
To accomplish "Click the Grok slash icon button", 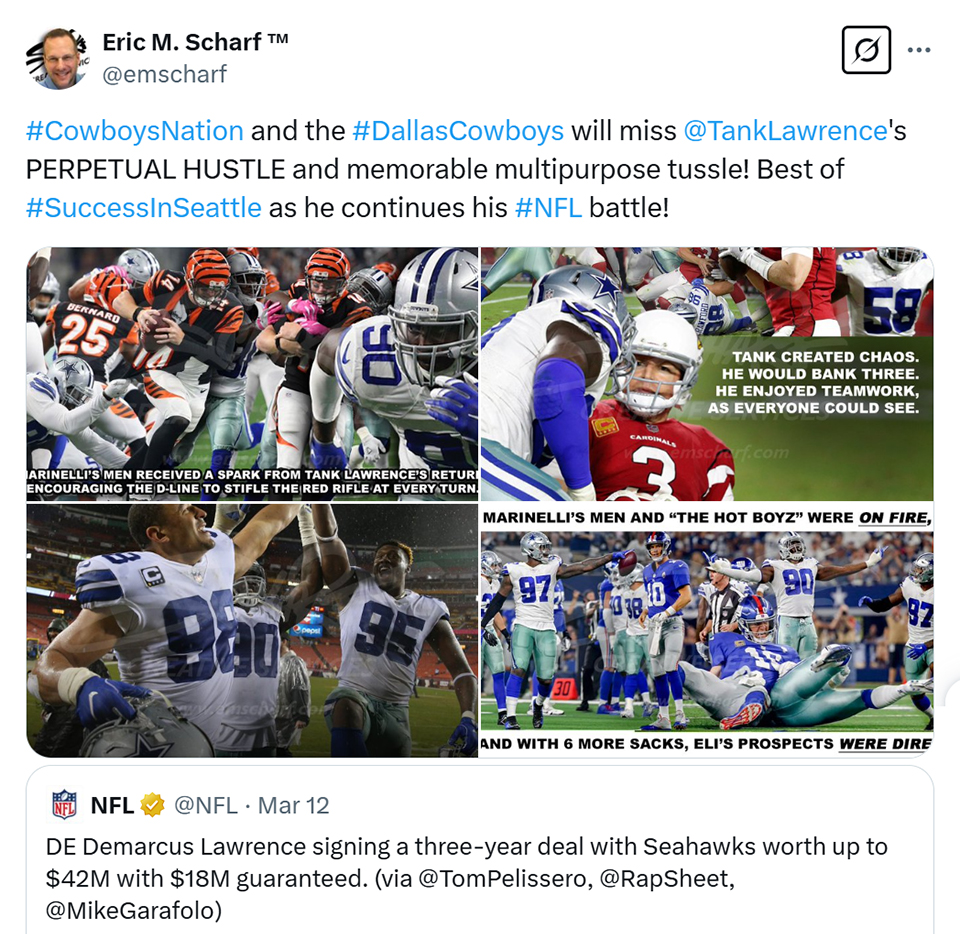I will pos(866,50).
